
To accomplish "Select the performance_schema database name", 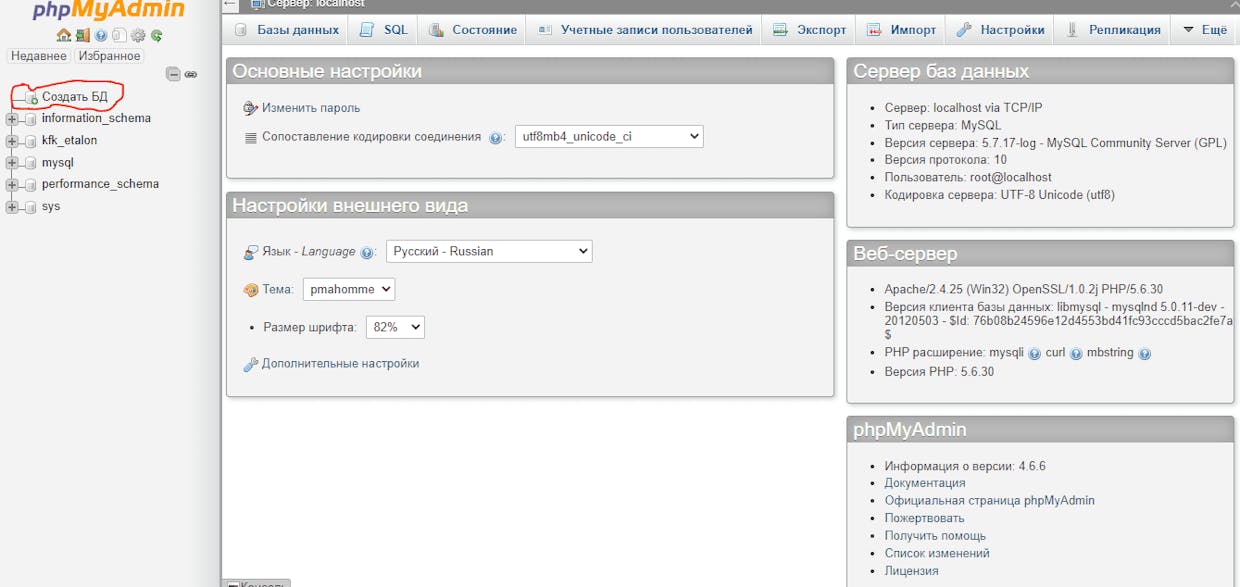I will [x=100, y=185].
